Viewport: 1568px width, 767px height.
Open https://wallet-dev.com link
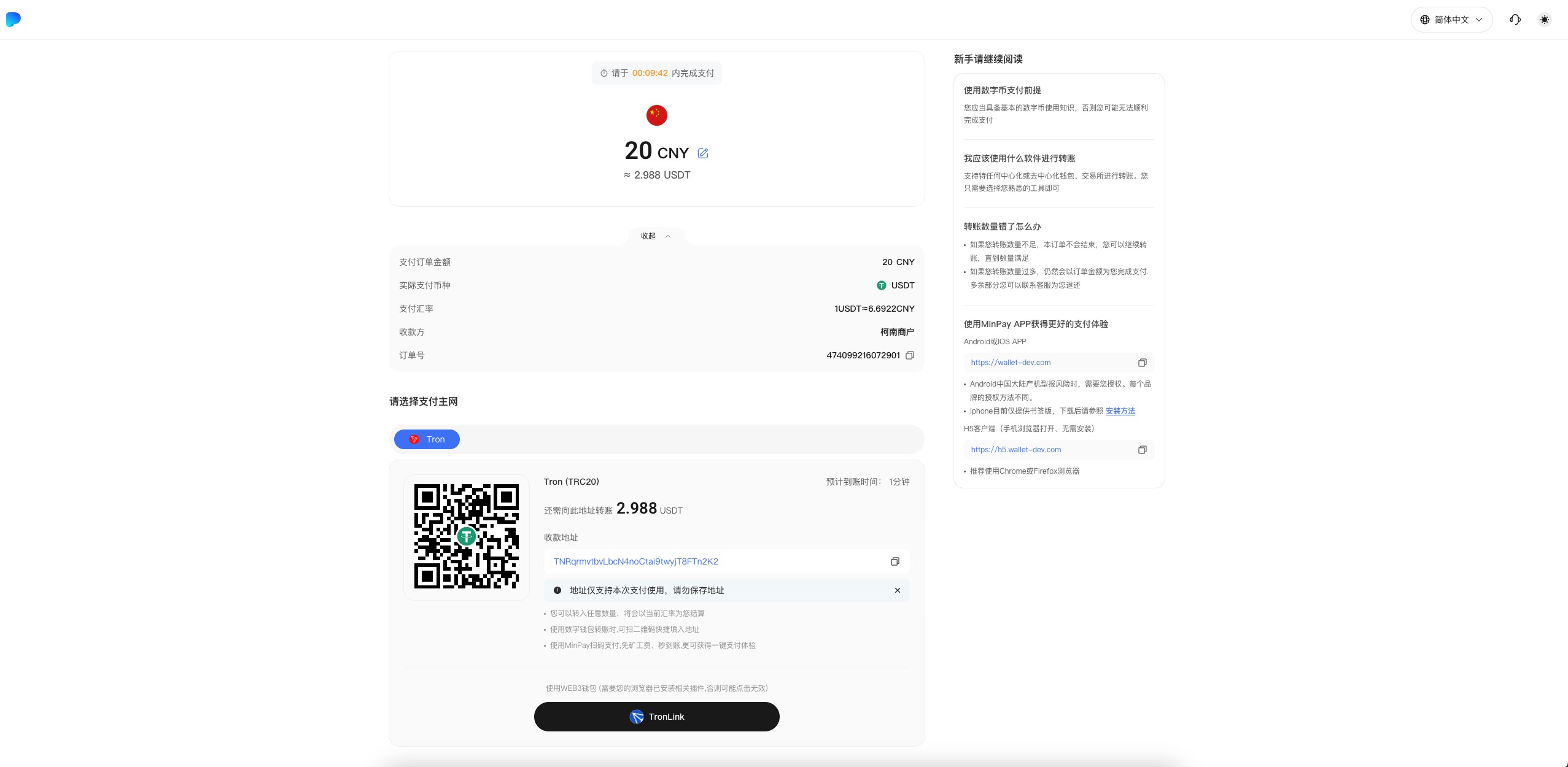coord(1011,363)
